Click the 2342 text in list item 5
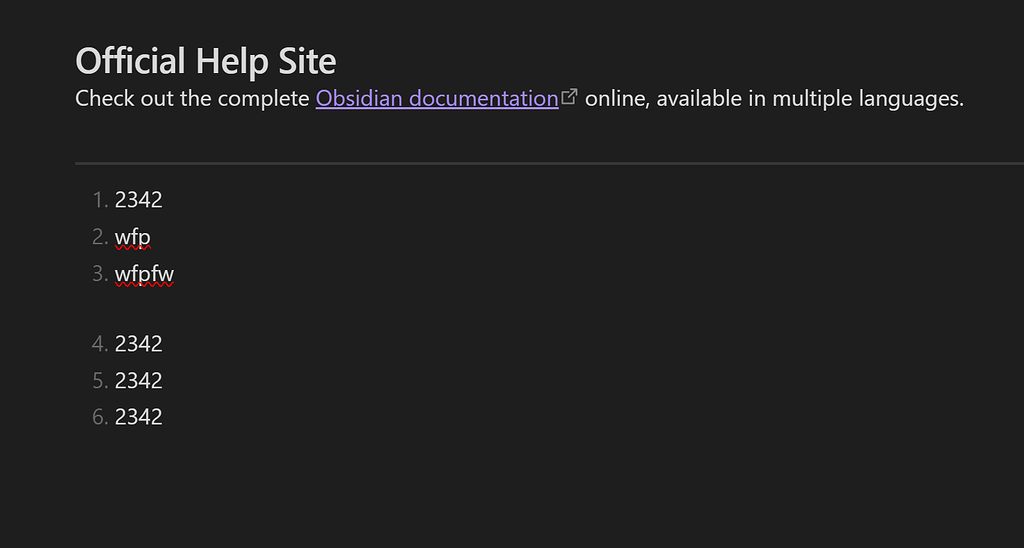 point(138,381)
